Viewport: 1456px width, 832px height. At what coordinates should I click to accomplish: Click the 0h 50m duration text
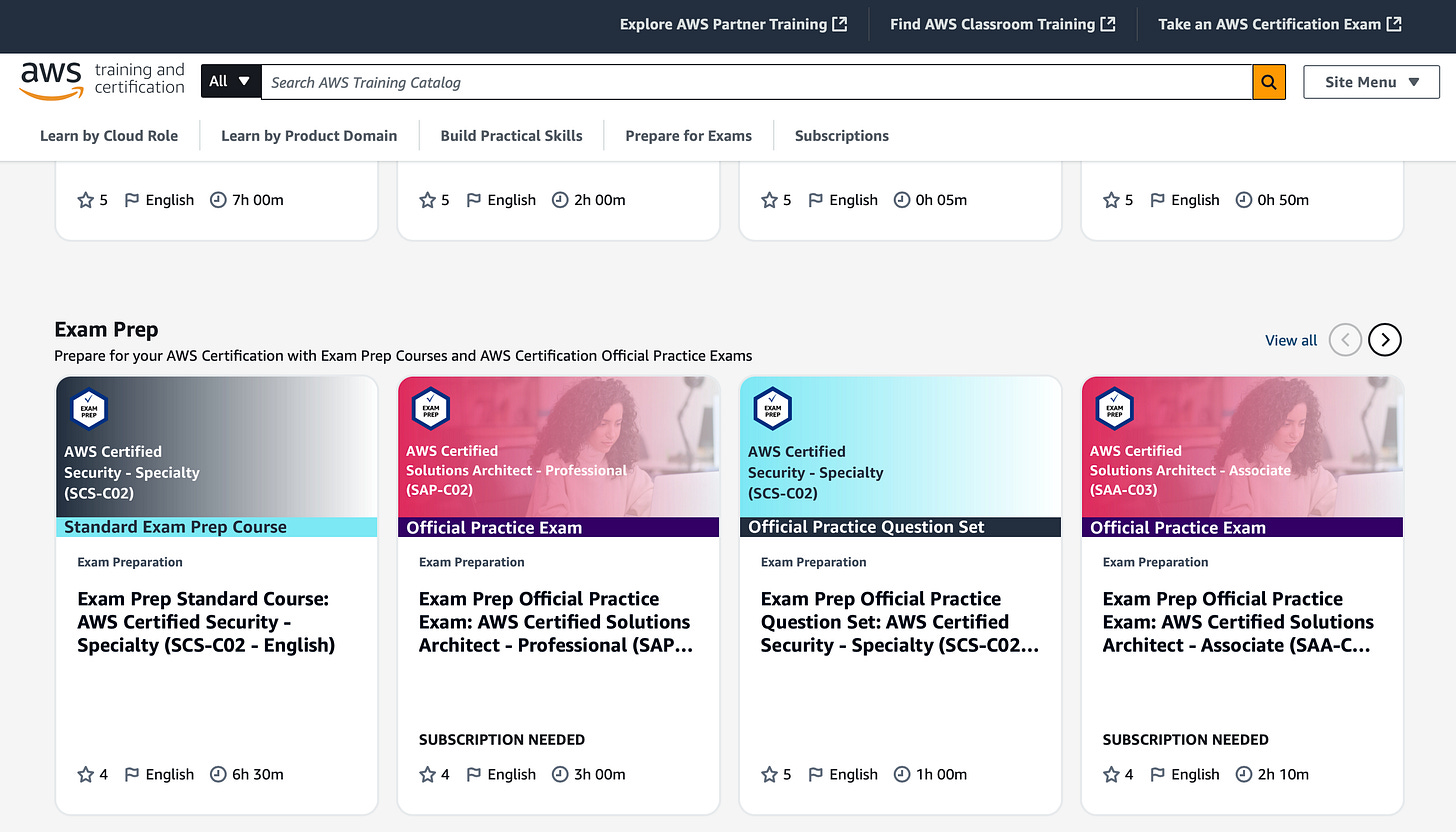(x=1284, y=200)
